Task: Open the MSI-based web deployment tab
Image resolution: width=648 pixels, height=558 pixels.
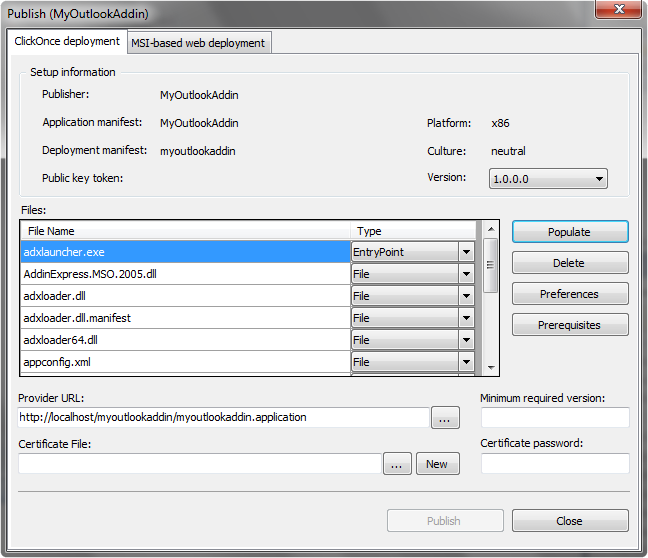Action: point(199,43)
